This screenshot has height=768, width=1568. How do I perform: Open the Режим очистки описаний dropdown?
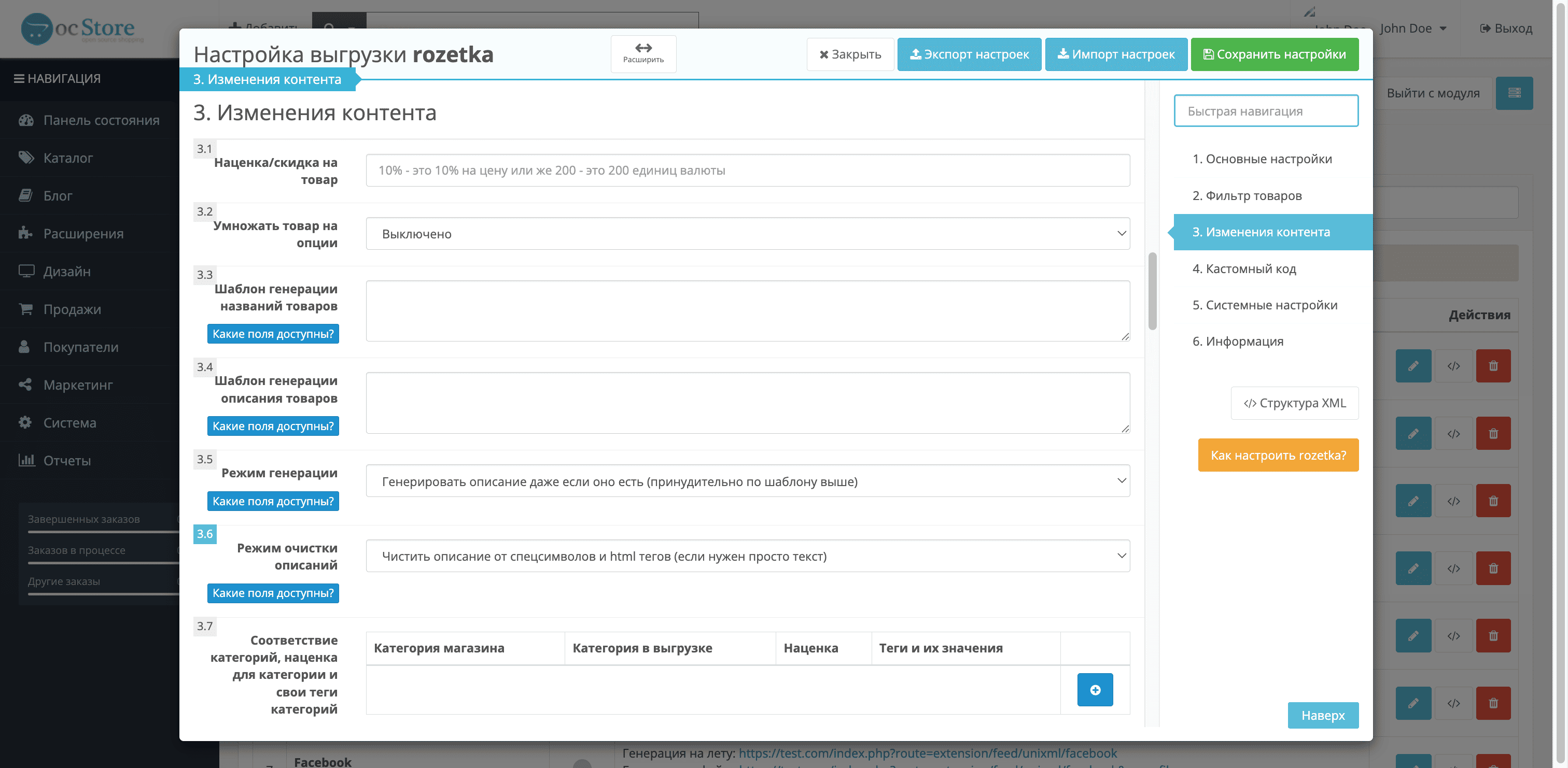748,556
